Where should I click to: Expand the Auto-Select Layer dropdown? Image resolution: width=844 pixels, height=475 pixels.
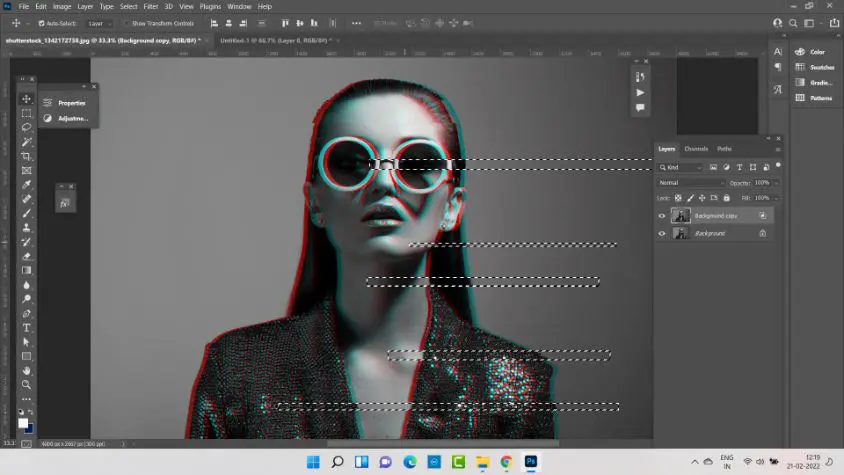[100, 22]
